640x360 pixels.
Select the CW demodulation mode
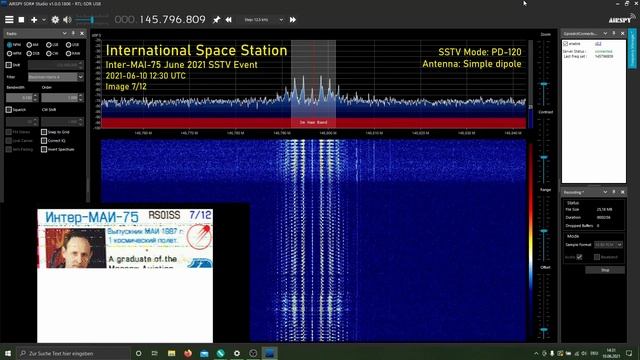[x=52, y=53]
